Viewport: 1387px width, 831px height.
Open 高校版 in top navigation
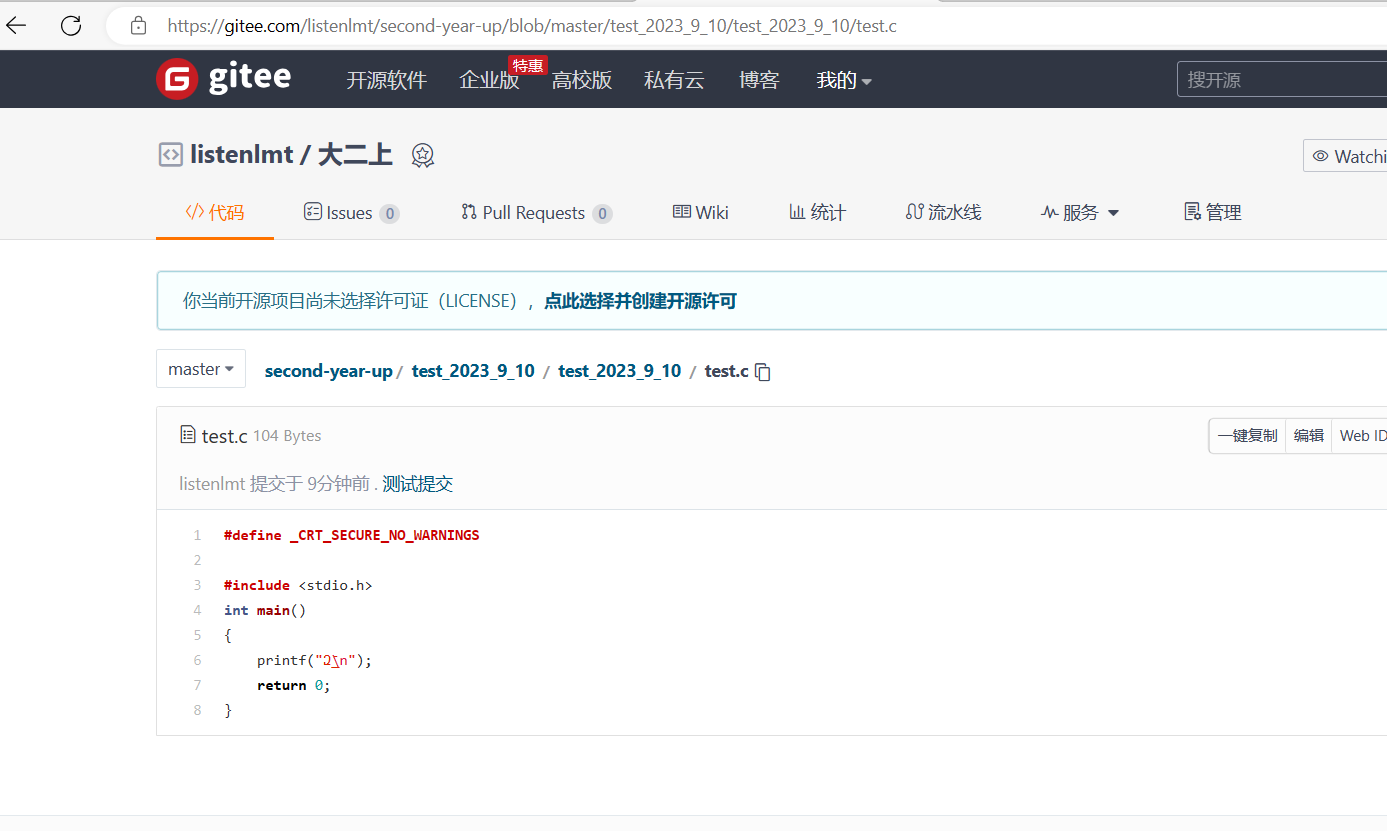click(x=582, y=80)
